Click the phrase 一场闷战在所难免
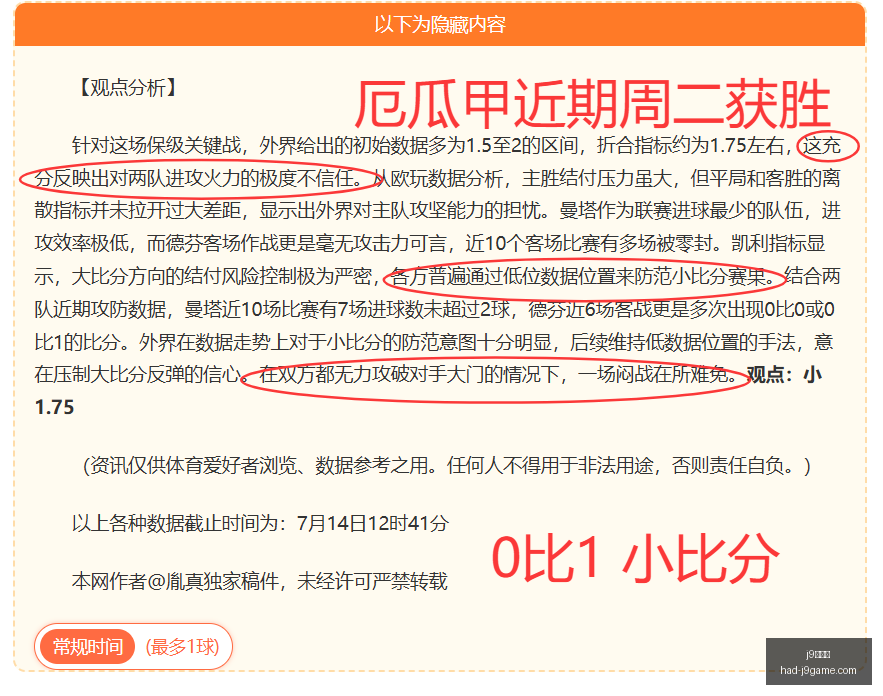The width and height of the screenshot is (883, 696). tap(653, 374)
